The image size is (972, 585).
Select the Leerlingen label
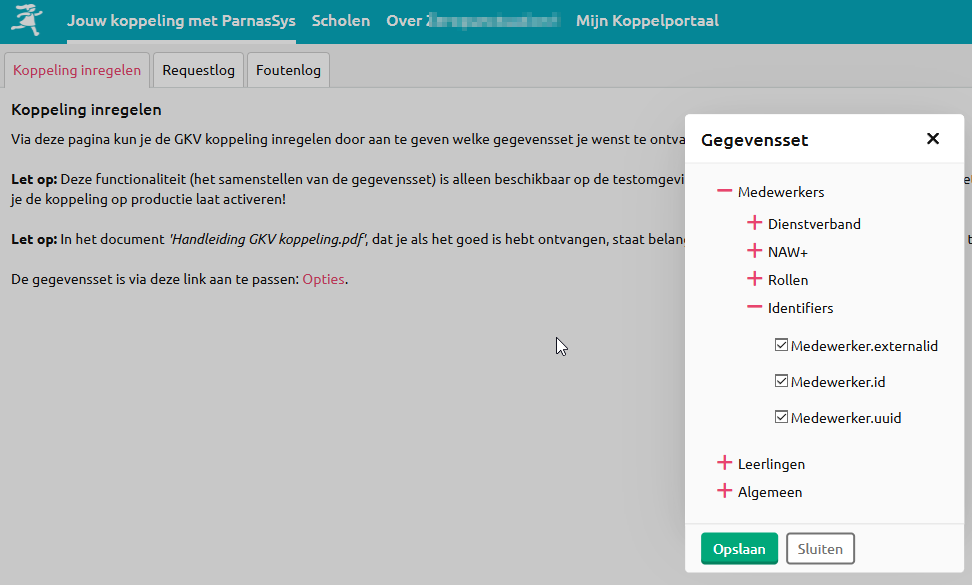click(771, 464)
